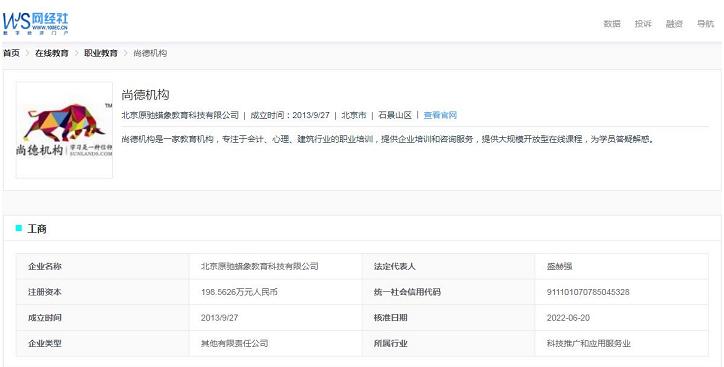Click the 企业类型 table label

click(x=45, y=343)
